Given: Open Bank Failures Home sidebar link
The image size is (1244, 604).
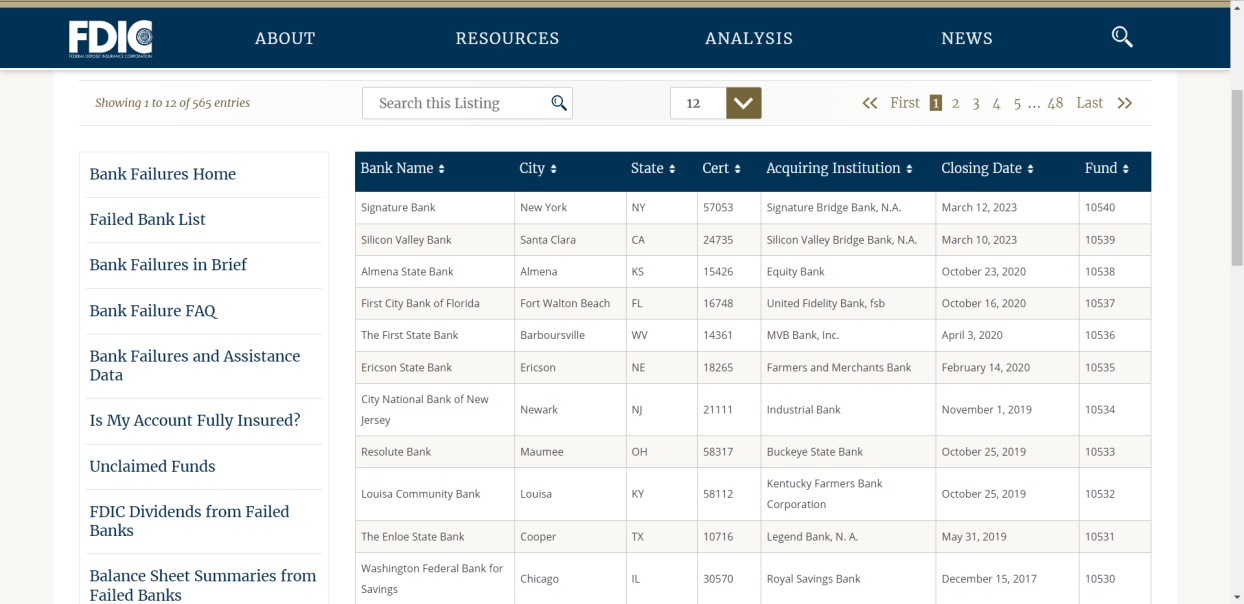Looking at the screenshot, I should coord(163,174).
